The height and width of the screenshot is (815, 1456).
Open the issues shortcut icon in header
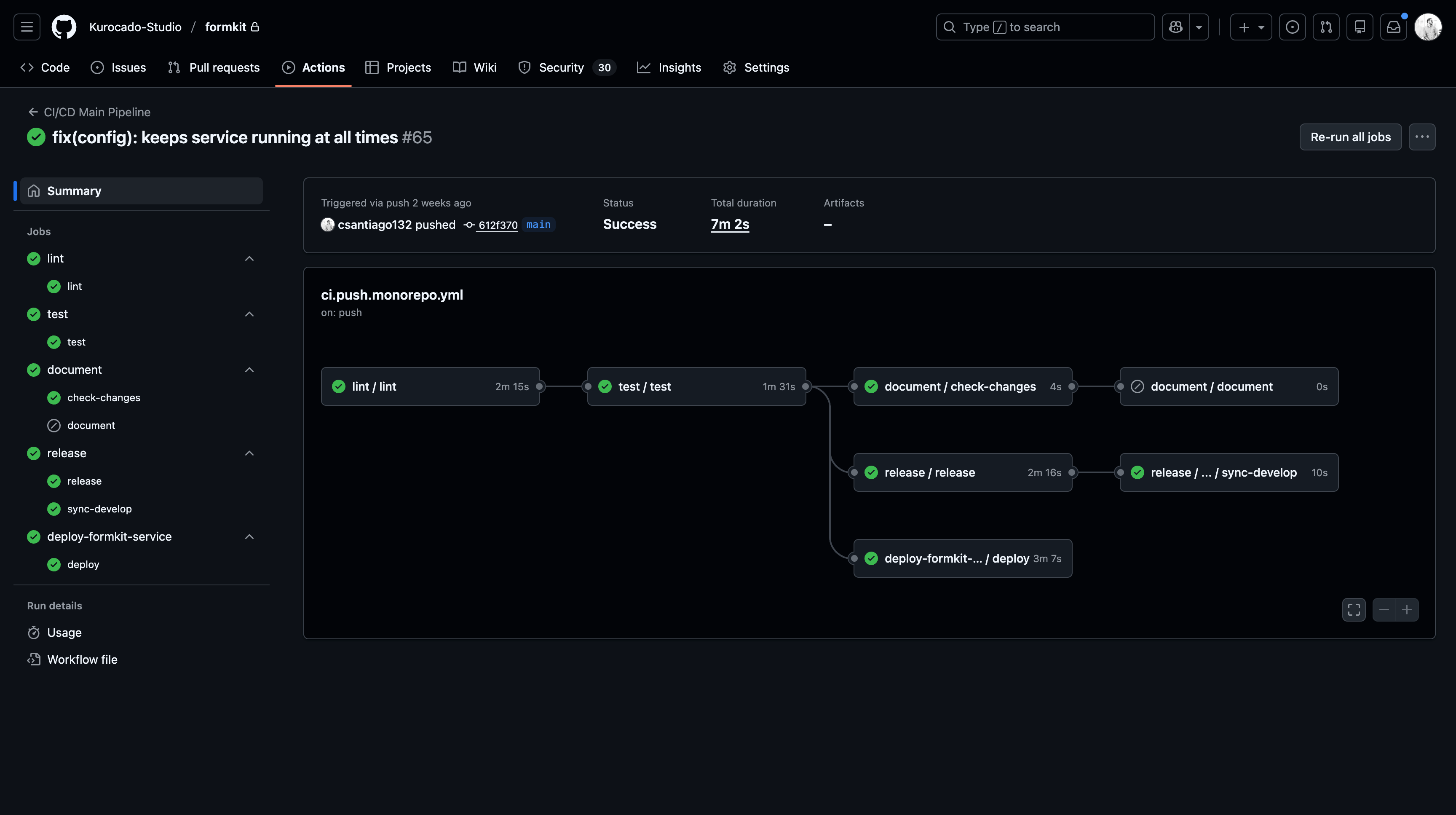click(x=1292, y=27)
